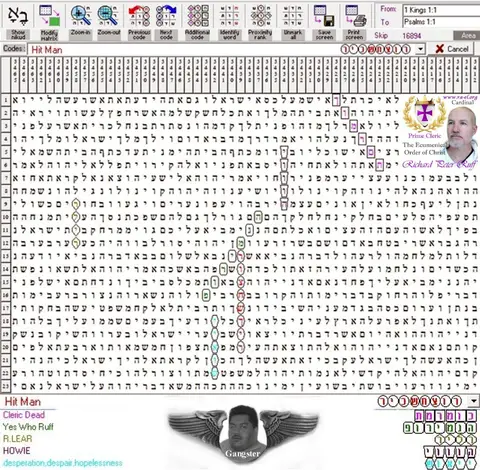This screenshot has height=470, width=480.
Task: Select the Identify word tool
Action: tap(229, 16)
